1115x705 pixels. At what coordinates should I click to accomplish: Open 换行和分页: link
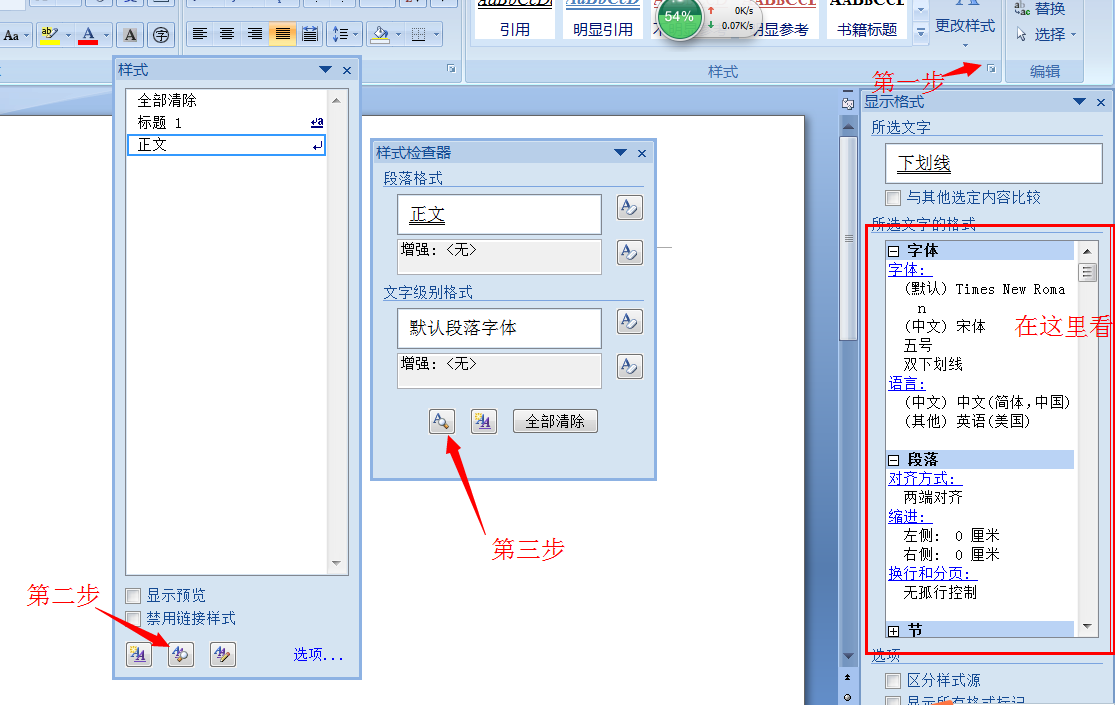point(932,573)
